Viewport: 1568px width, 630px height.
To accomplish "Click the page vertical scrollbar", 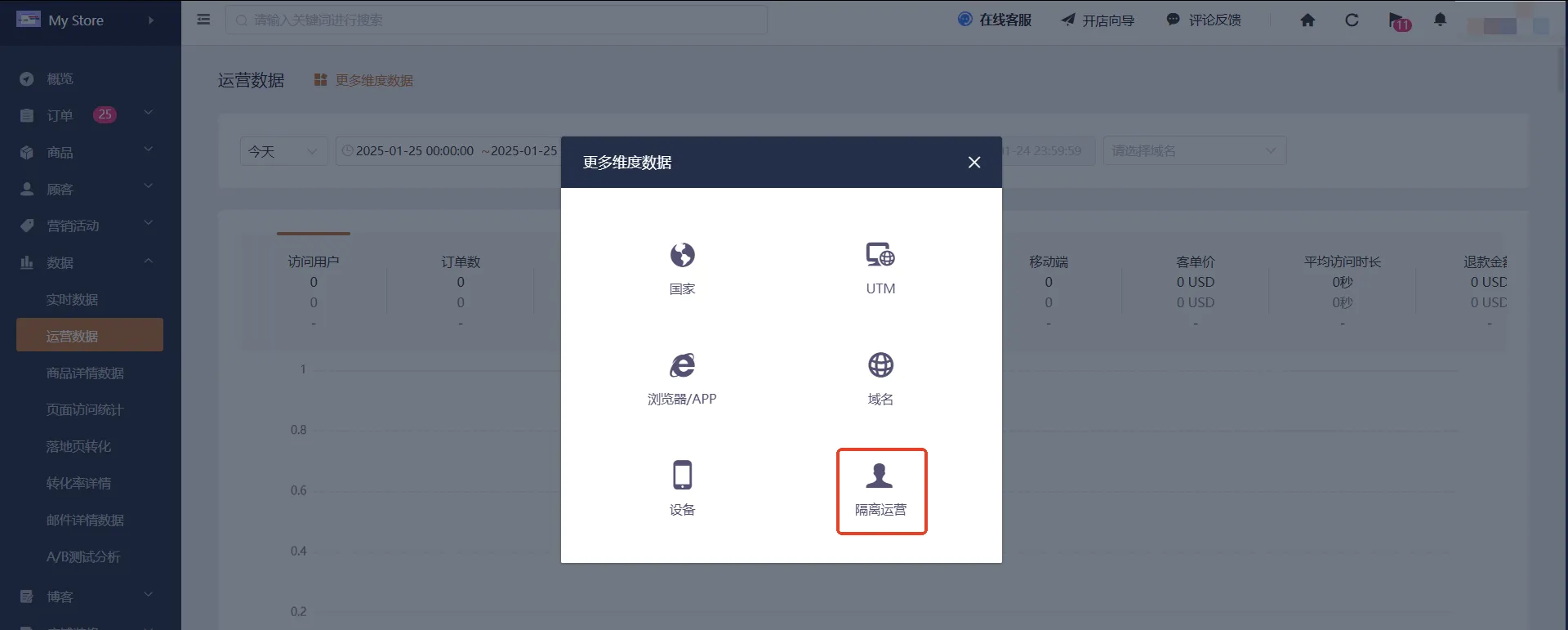I will [x=1562, y=69].
